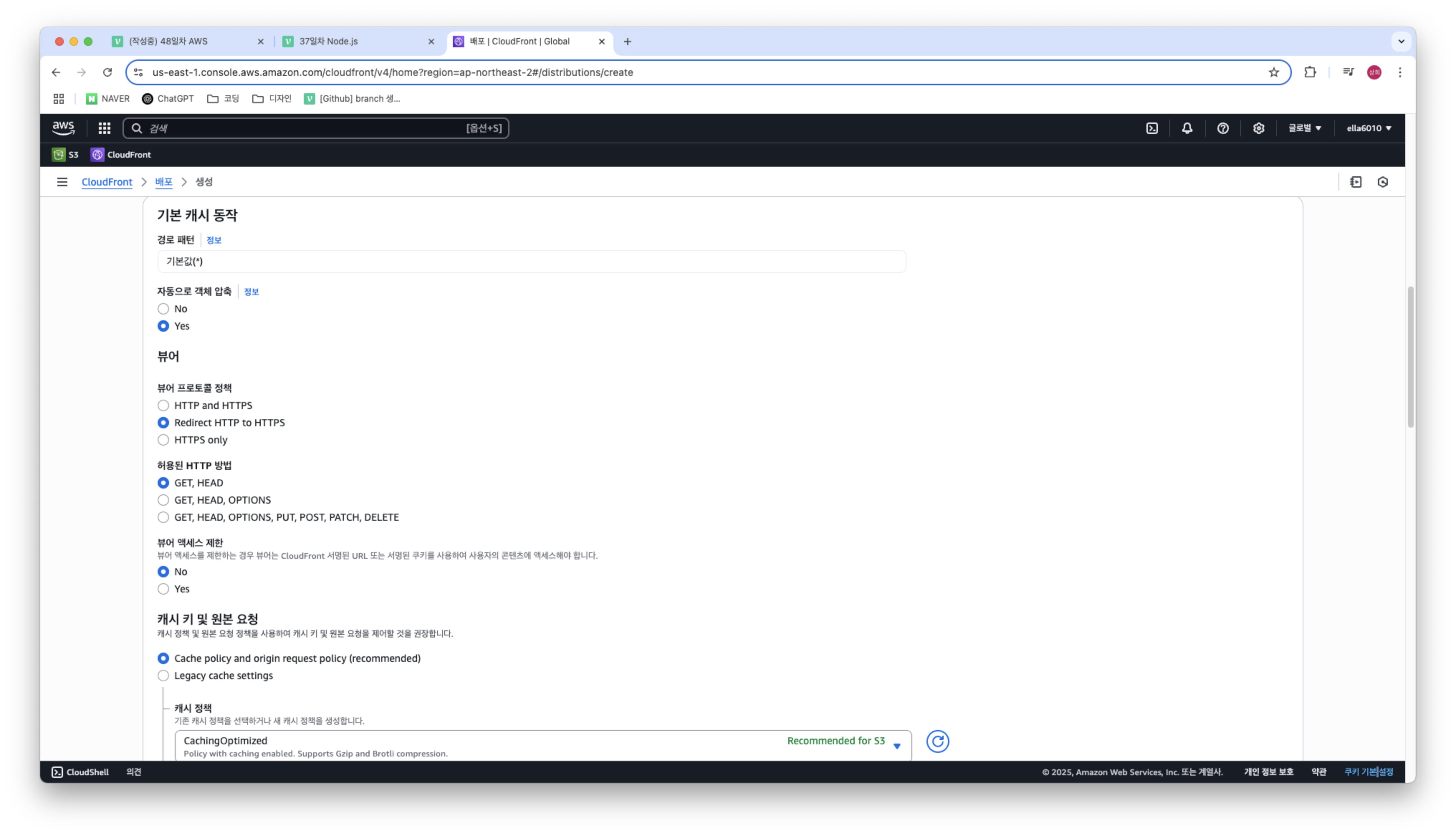Select the methods option including DELETE

[x=163, y=517]
